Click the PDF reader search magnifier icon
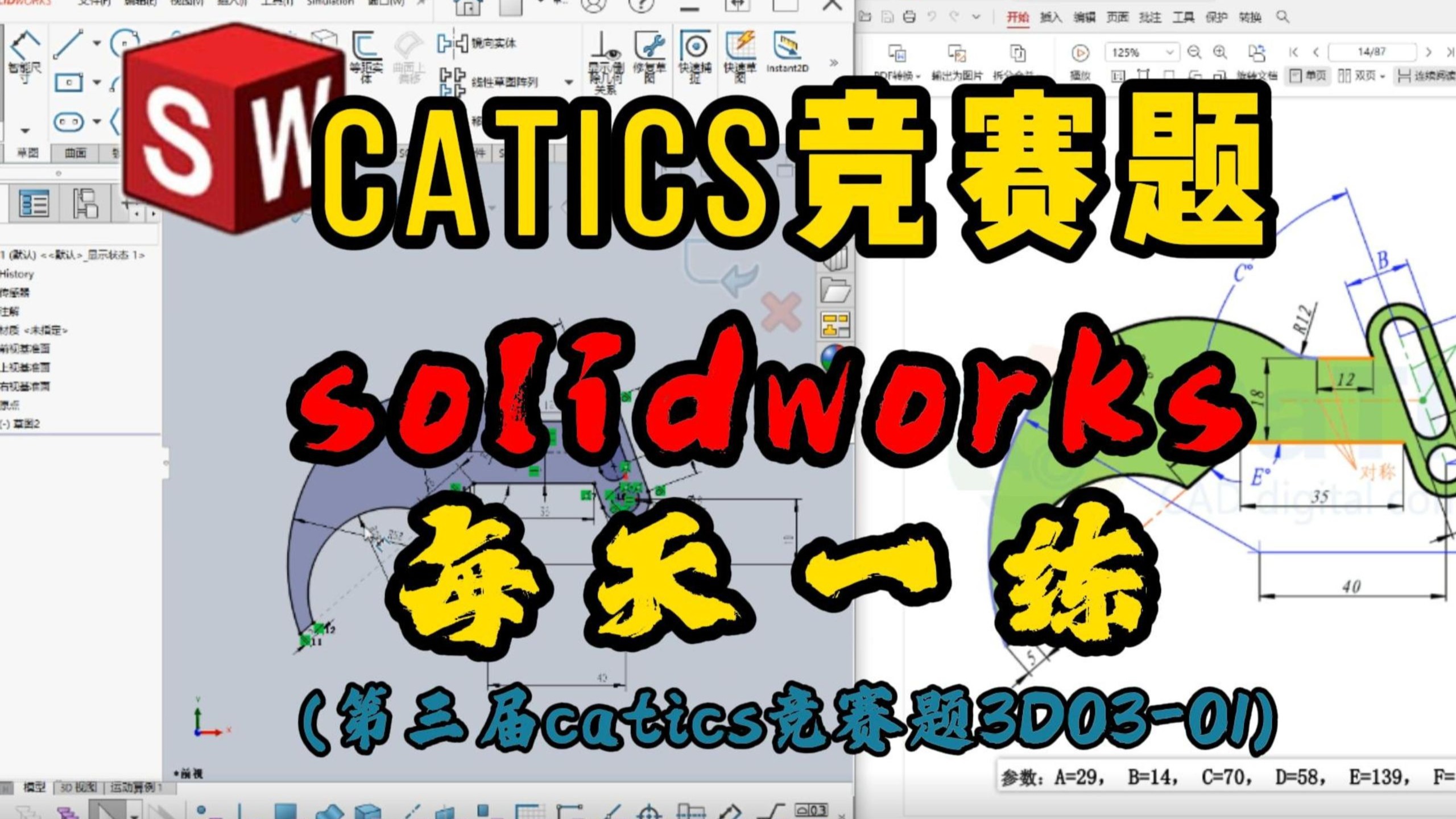Image resolution: width=1456 pixels, height=819 pixels. [1283, 17]
